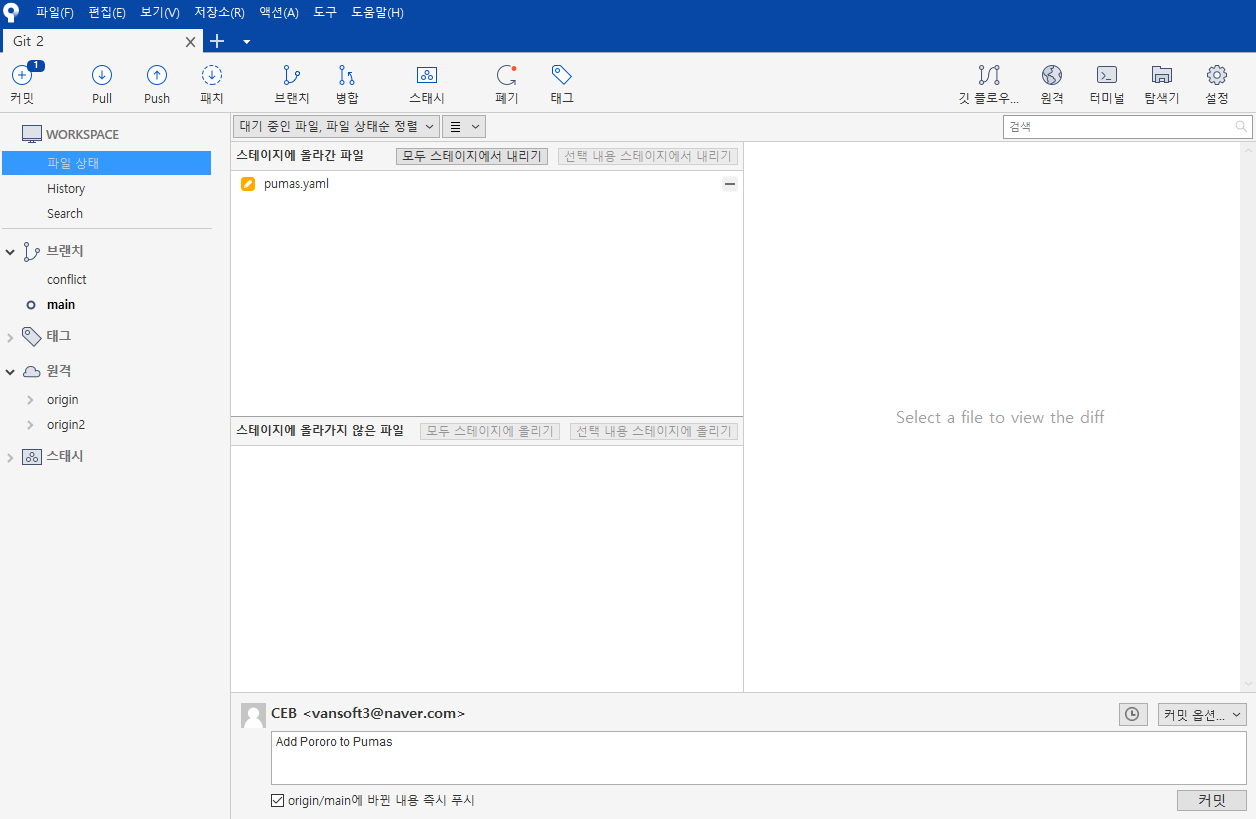Select the pumas.yaml staged file

(x=487, y=184)
